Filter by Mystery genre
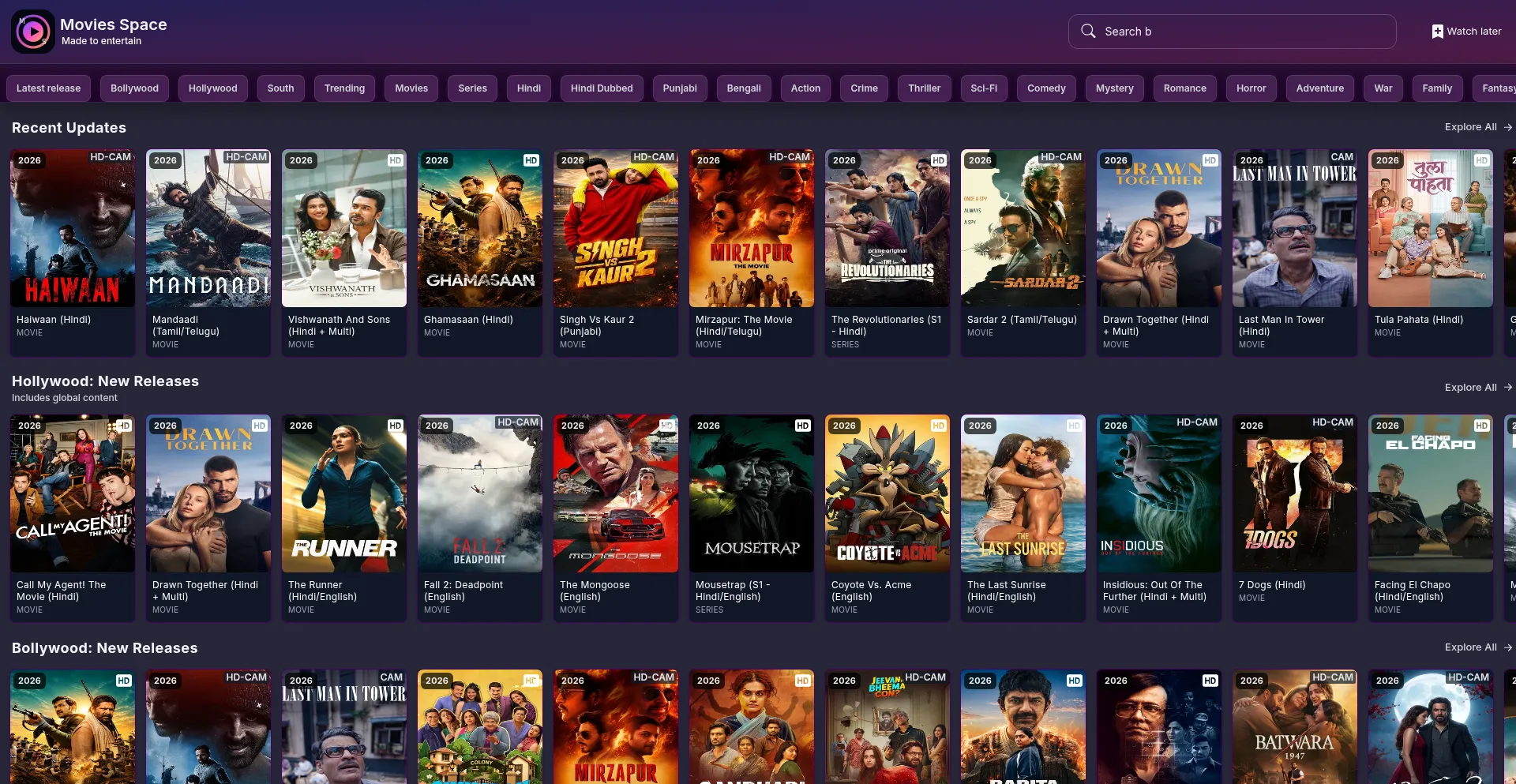Image resolution: width=1516 pixels, height=784 pixels. click(1114, 88)
